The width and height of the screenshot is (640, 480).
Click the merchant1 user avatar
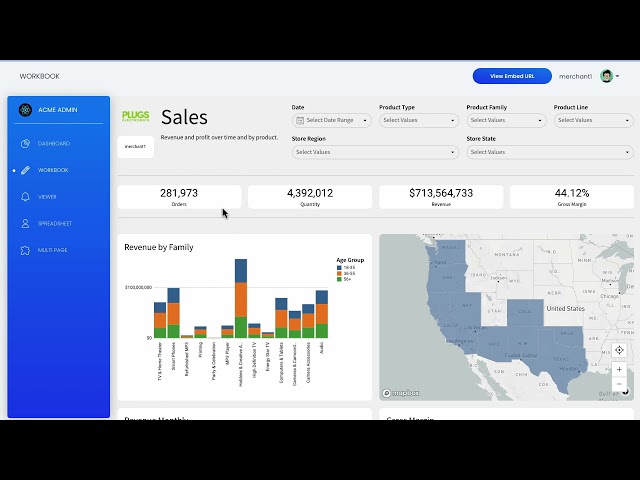click(607, 76)
